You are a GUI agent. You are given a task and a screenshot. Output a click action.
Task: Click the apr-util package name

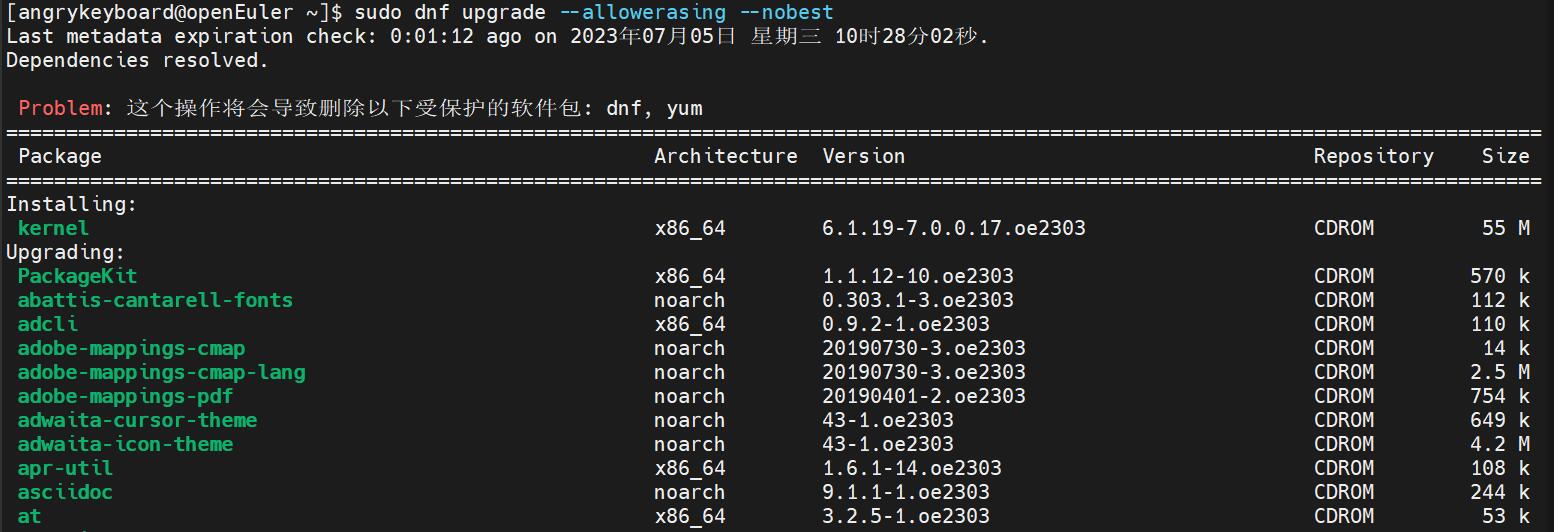65,468
